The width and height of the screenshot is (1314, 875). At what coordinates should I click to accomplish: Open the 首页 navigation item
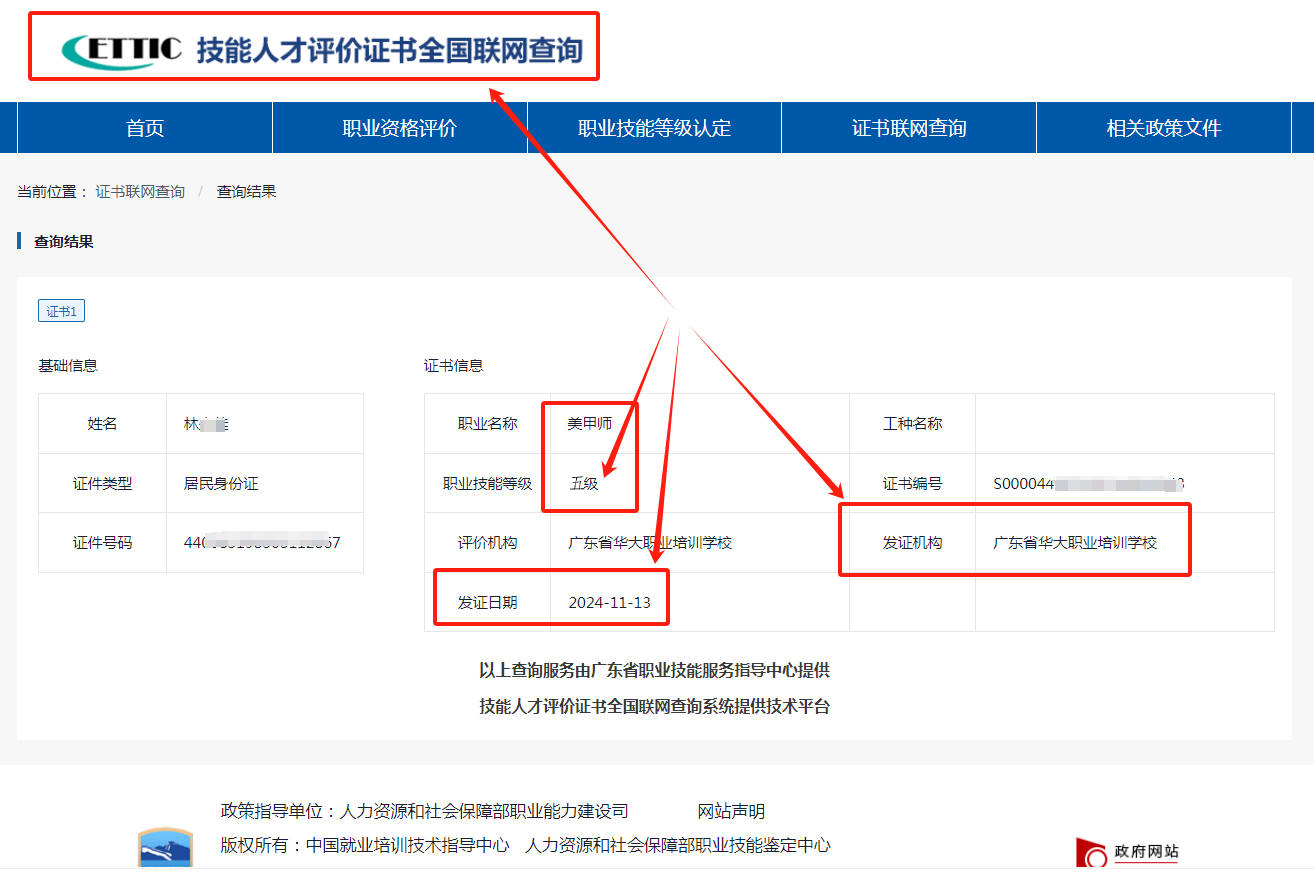(145, 128)
